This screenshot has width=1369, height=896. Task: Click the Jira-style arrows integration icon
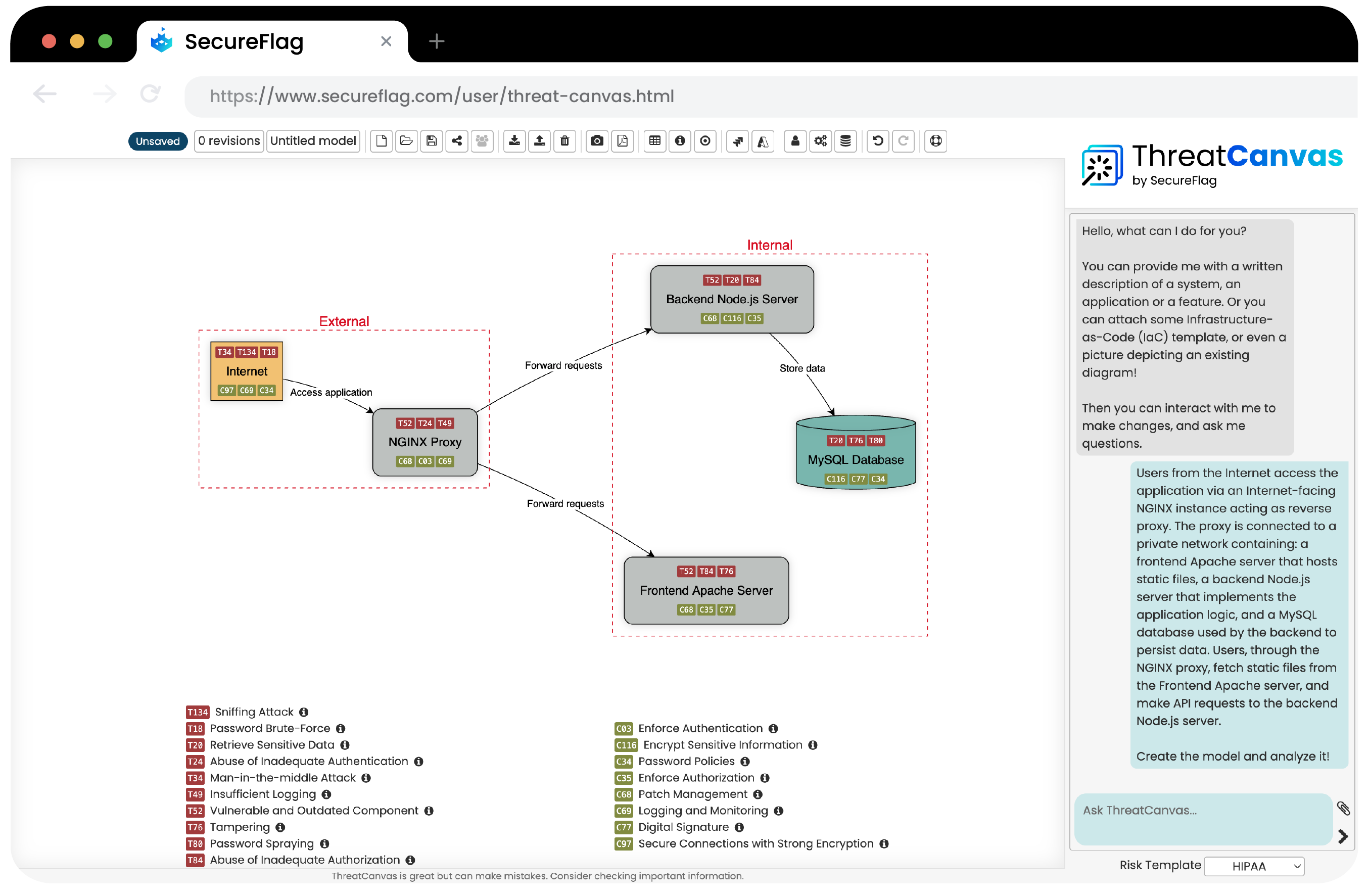click(737, 141)
